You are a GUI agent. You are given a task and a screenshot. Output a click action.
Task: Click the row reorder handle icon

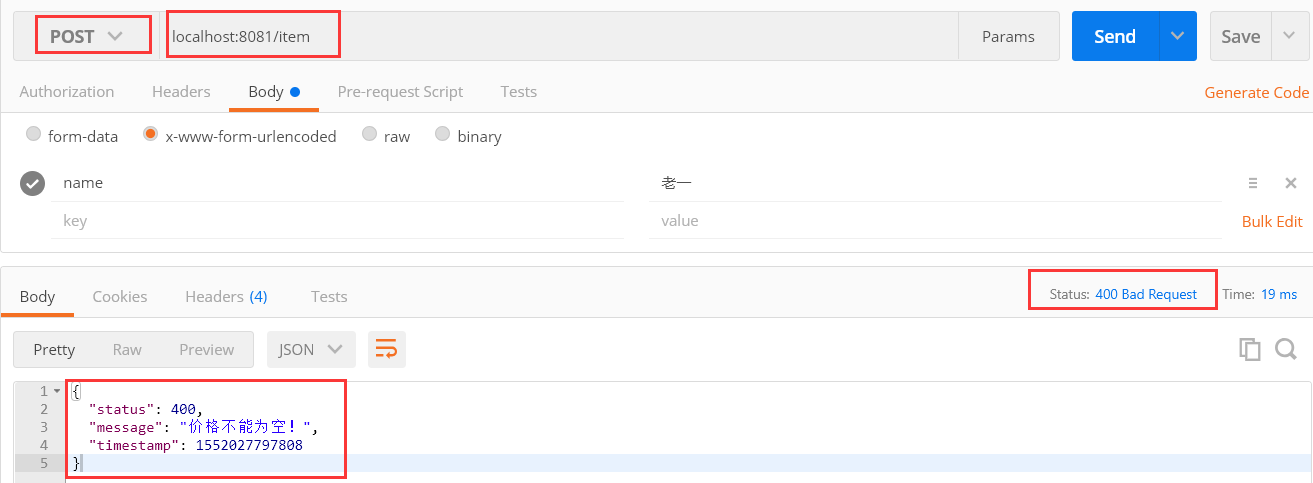(1252, 183)
